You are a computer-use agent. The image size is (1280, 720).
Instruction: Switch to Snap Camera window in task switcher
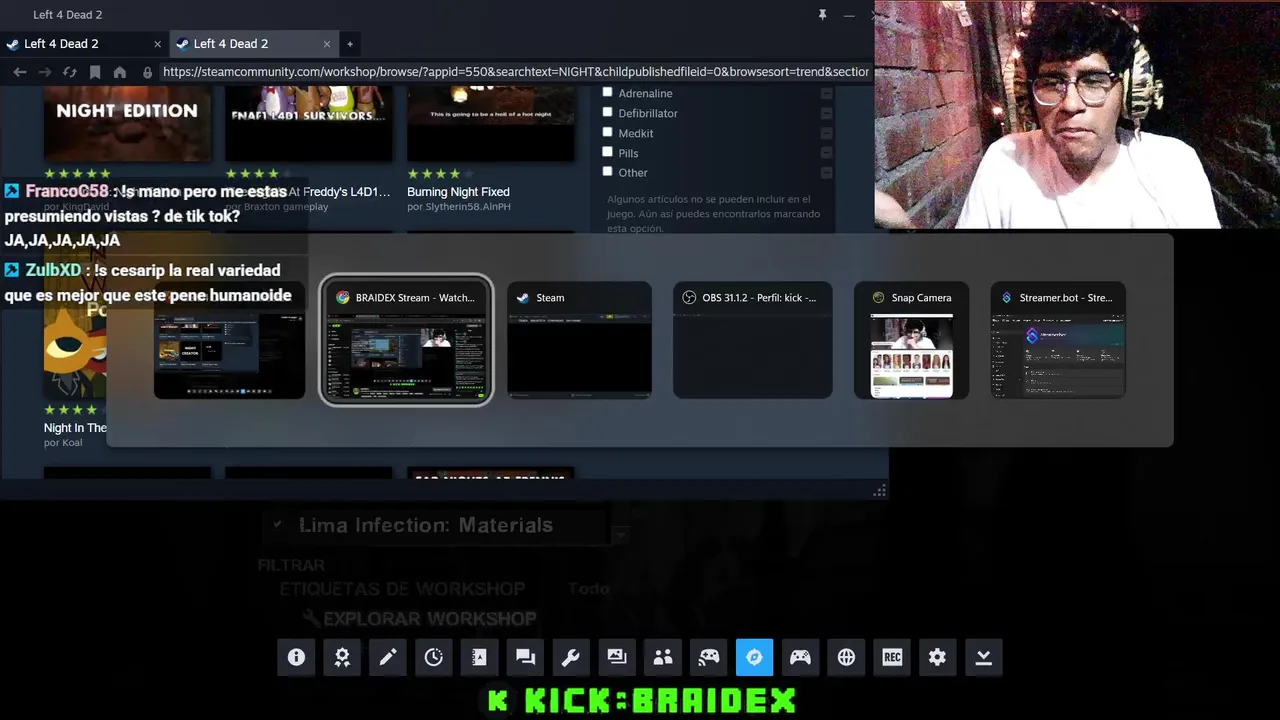911,340
